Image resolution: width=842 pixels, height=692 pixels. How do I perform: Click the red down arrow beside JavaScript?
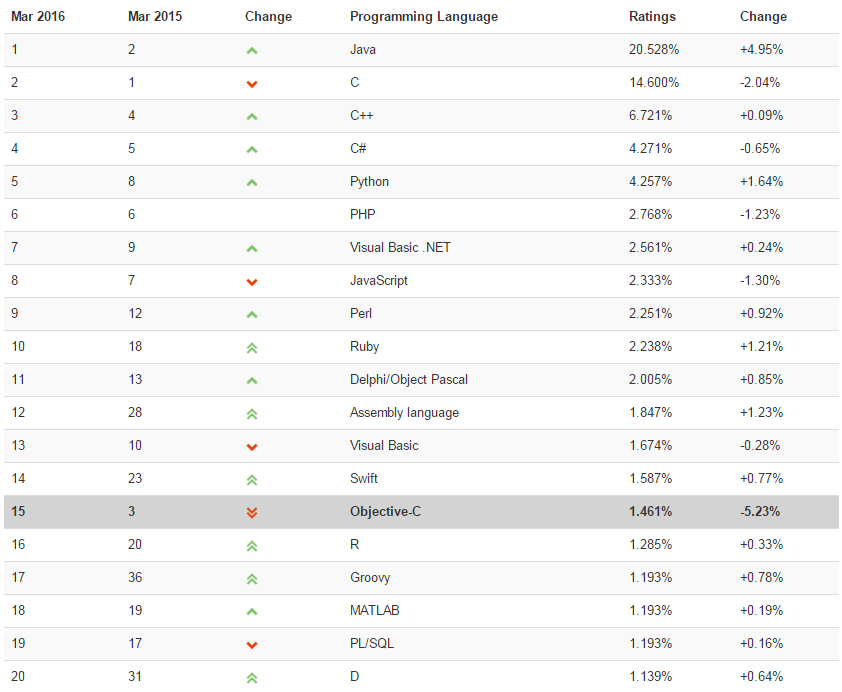click(252, 281)
